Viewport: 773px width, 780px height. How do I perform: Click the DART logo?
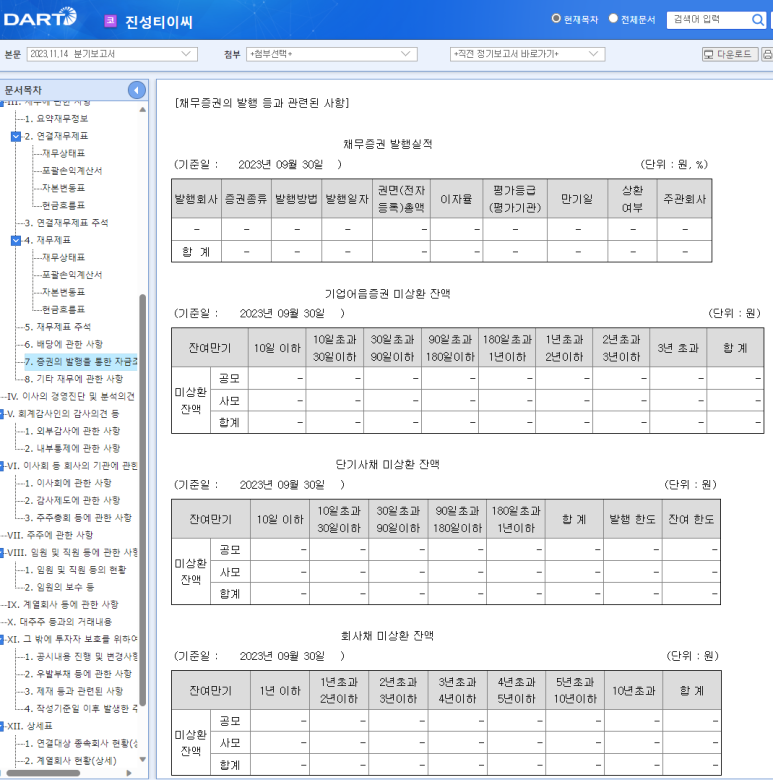coord(40,18)
